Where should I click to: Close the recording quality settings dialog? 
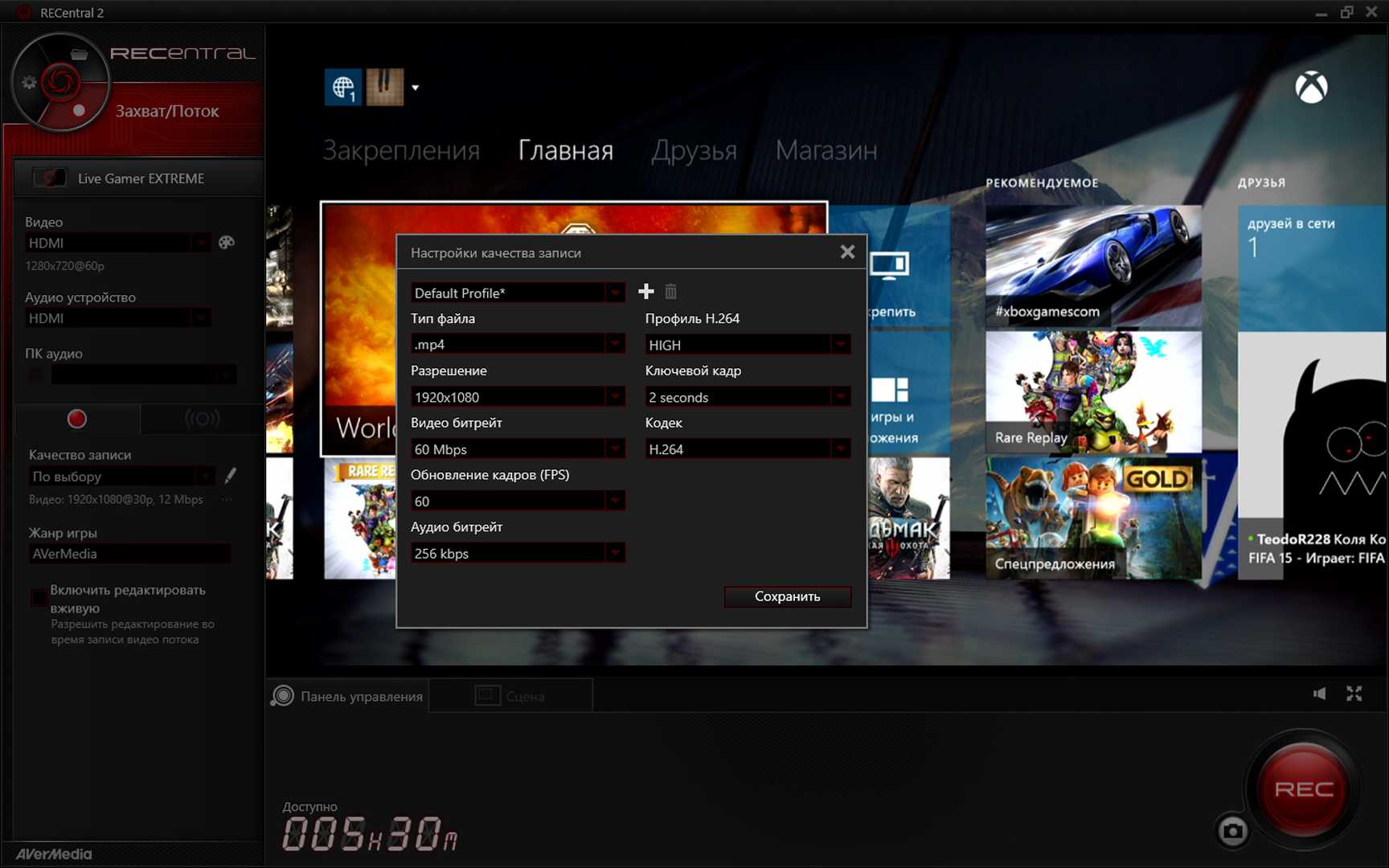847,252
